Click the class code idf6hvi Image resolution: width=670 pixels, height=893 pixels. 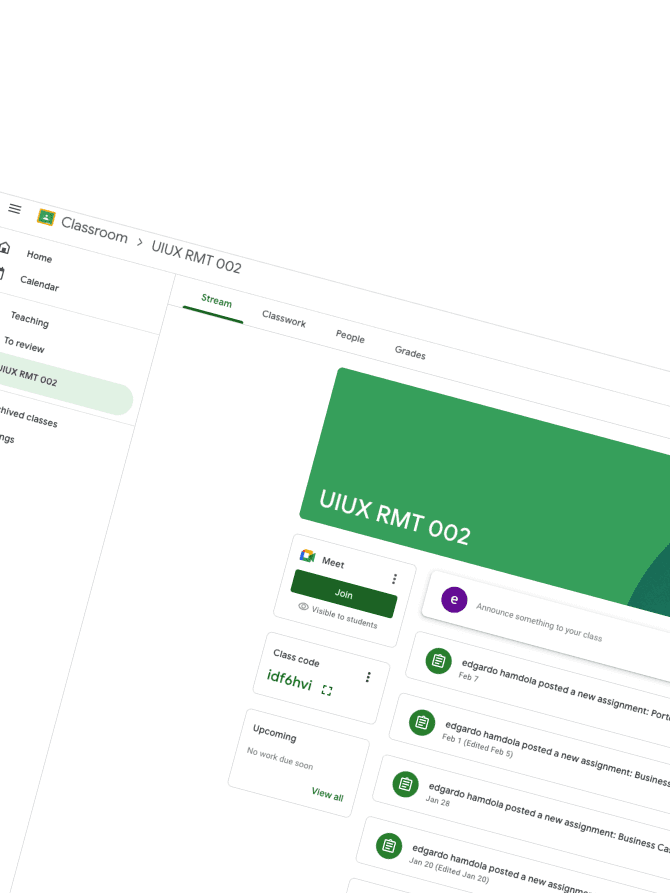pos(289,679)
